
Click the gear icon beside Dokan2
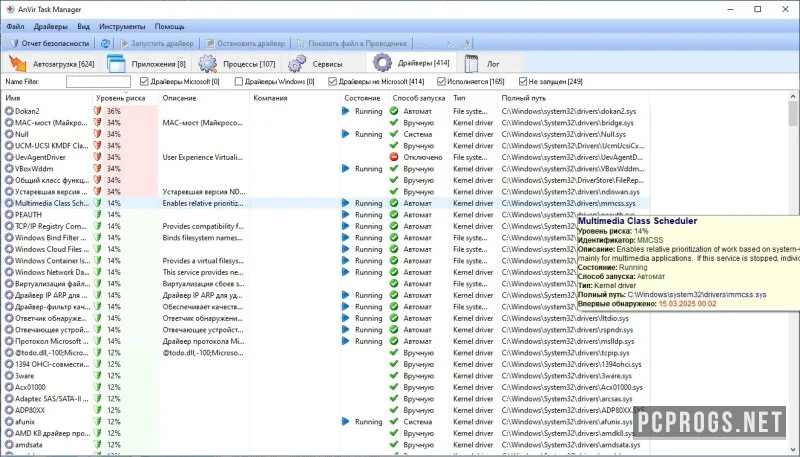point(9,111)
